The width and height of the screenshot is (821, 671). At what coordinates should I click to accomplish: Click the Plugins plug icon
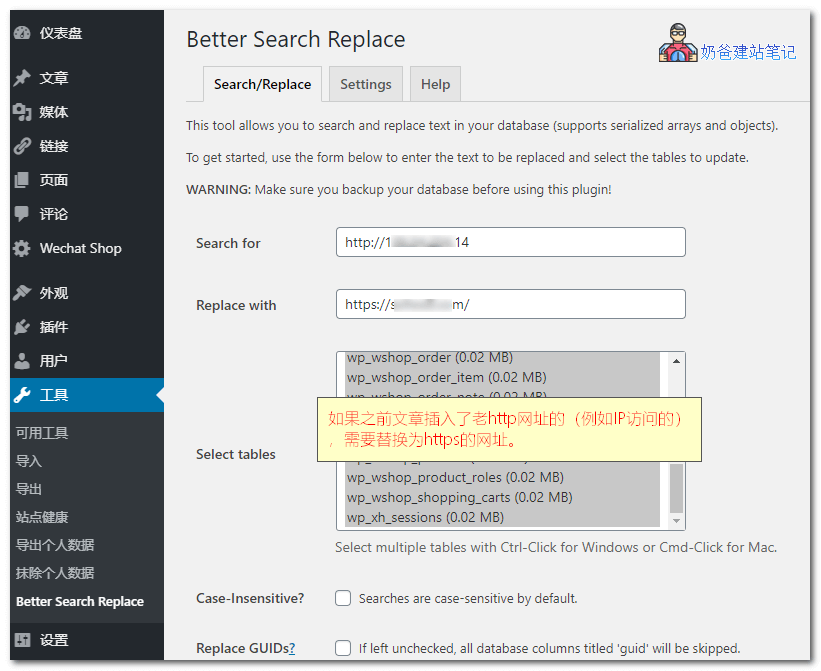coord(22,327)
